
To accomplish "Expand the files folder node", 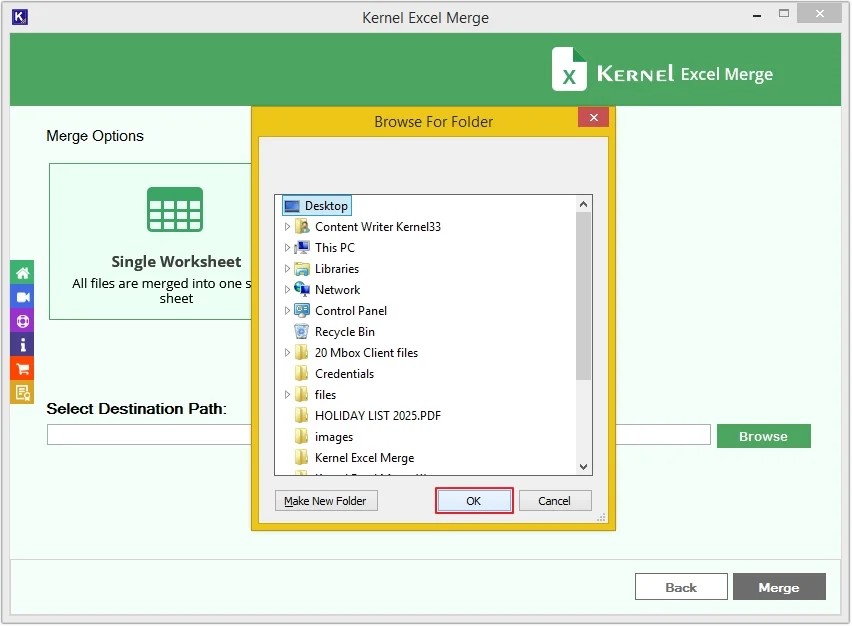I will [x=287, y=395].
